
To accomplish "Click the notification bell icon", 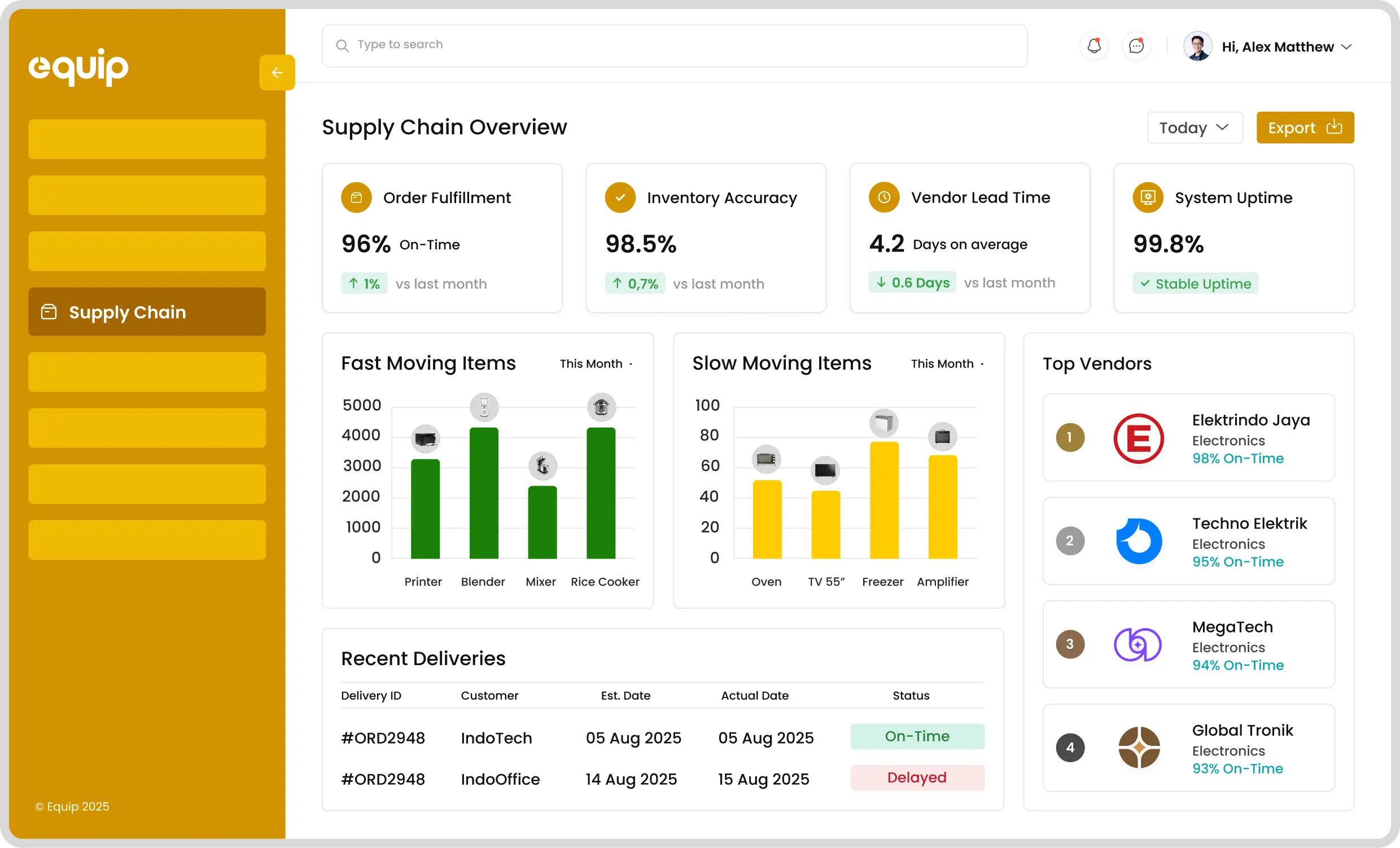I will pyautogui.click(x=1094, y=46).
